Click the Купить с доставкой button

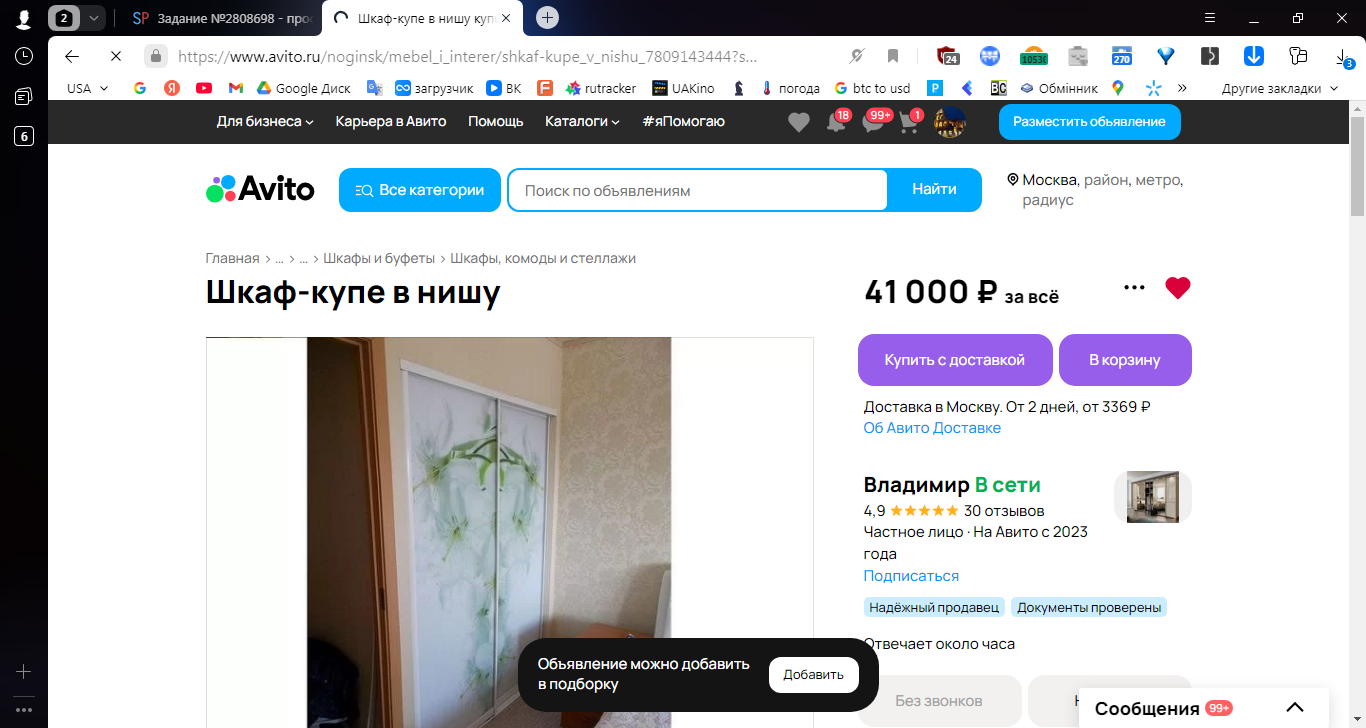(955, 360)
